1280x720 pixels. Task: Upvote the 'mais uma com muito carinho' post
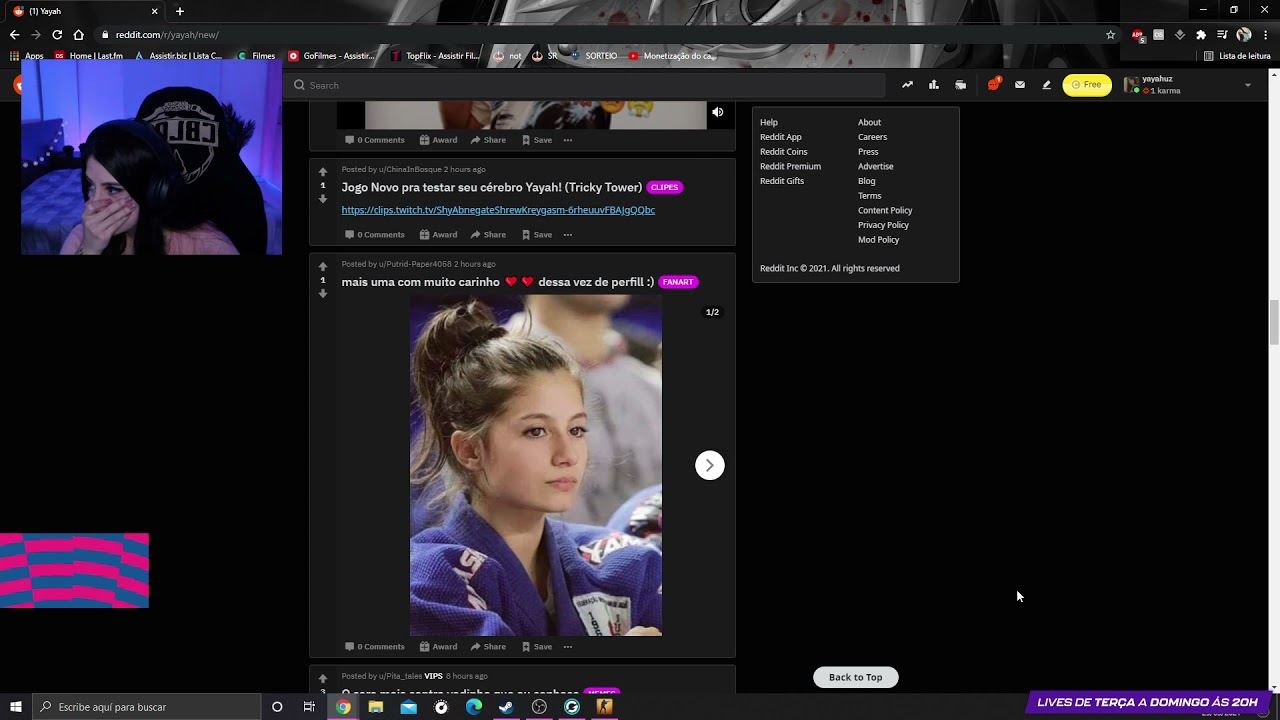point(323,266)
